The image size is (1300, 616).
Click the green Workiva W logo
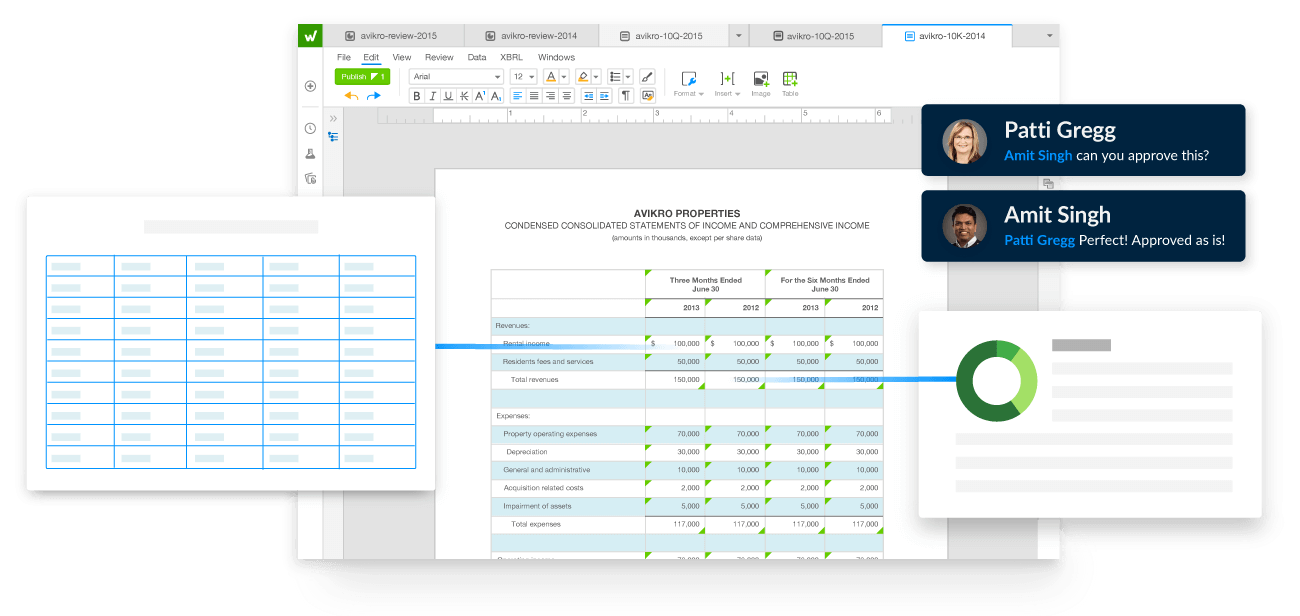pos(310,35)
